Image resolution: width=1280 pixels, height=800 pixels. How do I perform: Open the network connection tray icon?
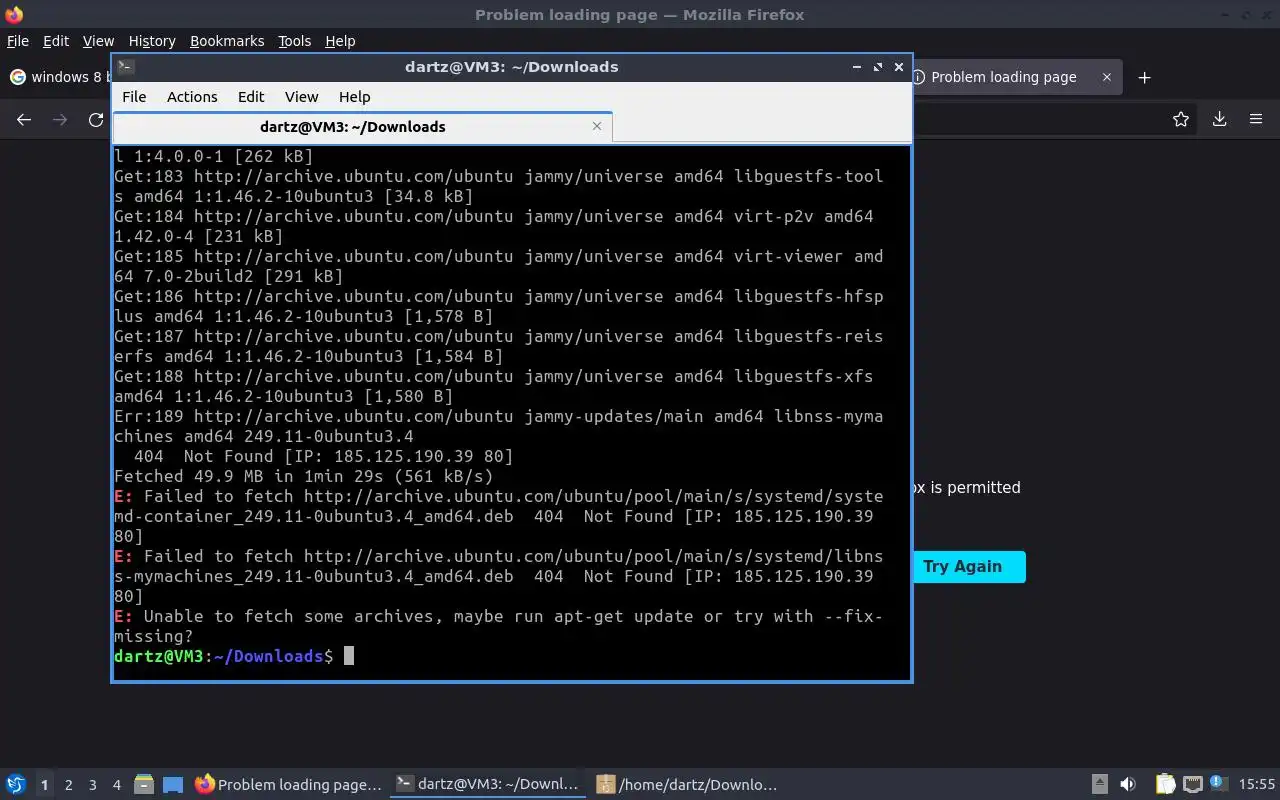click(1192, 785)
